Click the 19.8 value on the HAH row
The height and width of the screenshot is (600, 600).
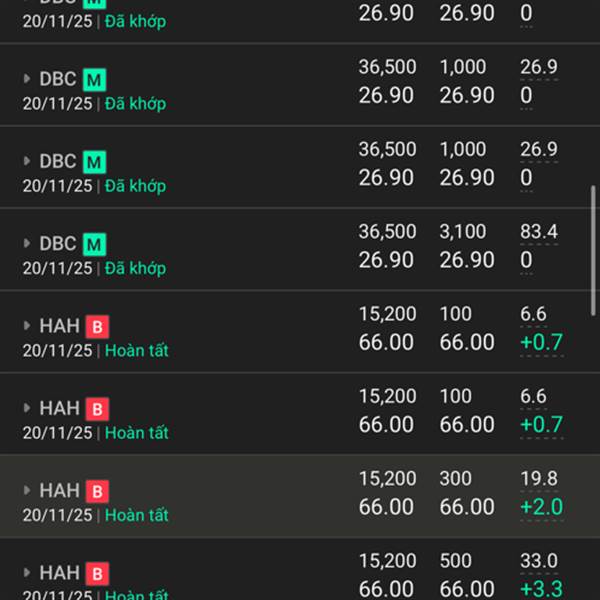(539, 479)
